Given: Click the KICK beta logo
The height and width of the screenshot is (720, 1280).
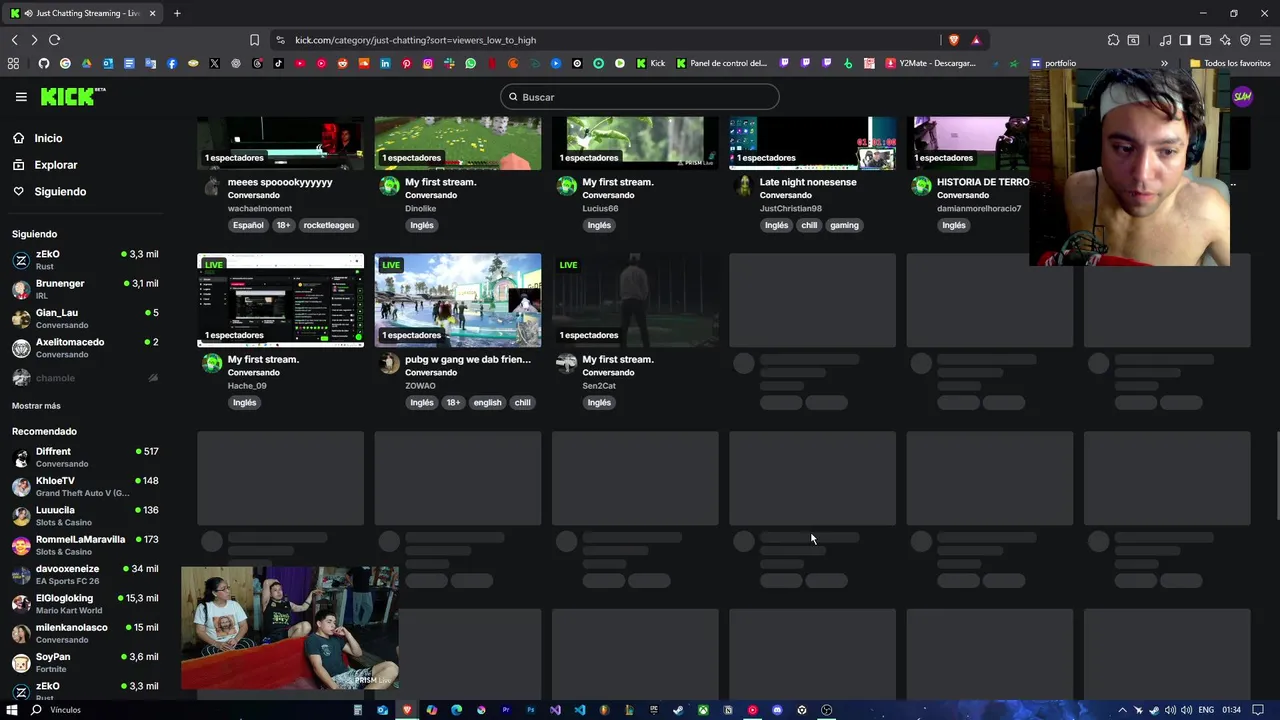Looking at the screenshot, I should pos(72,96).
